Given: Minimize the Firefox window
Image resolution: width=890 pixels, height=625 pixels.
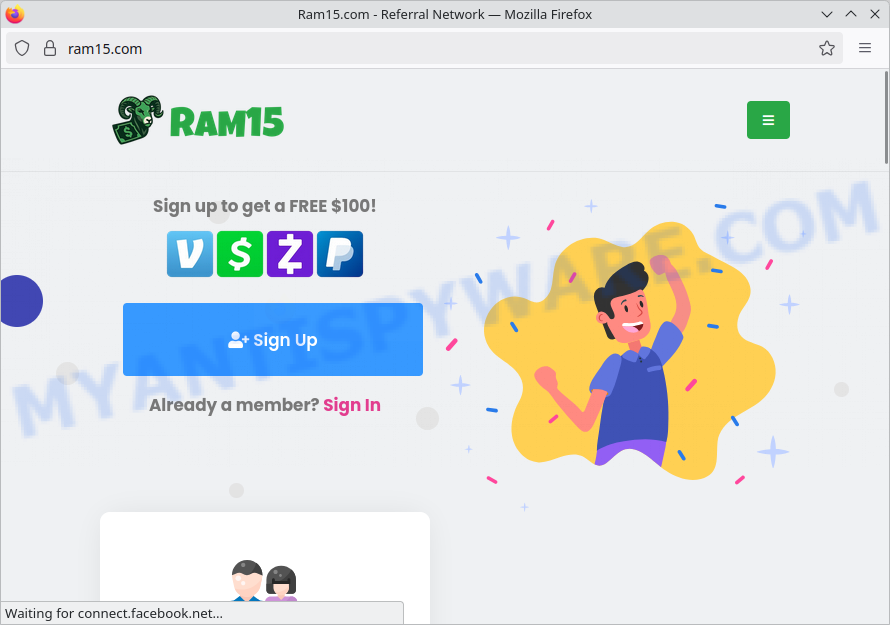Looking at the screenshot, I should tap(827, 14).
